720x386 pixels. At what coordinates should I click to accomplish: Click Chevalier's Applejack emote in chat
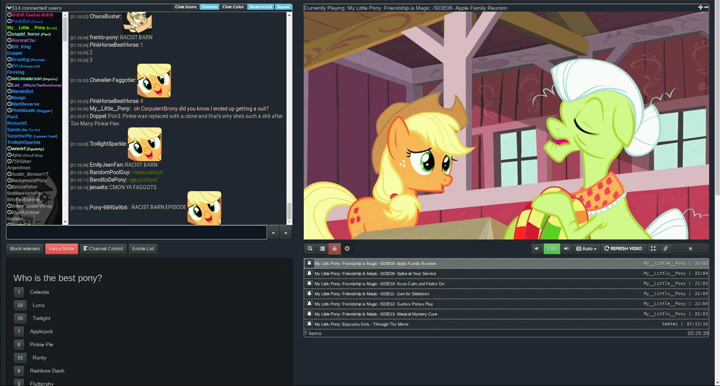point(154,80)
